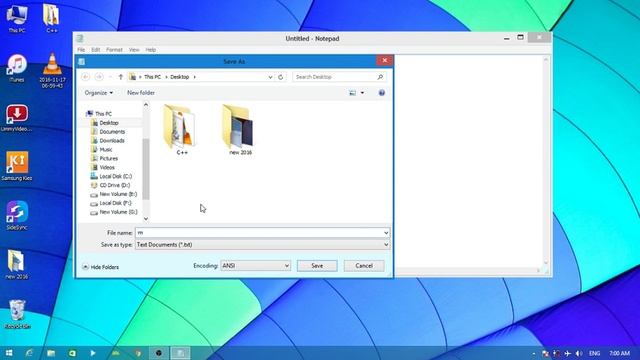Click navigation pane scroll down arrow
This screenshot has width=640, height=360.
pyautogui.click(x=146, y=219)
